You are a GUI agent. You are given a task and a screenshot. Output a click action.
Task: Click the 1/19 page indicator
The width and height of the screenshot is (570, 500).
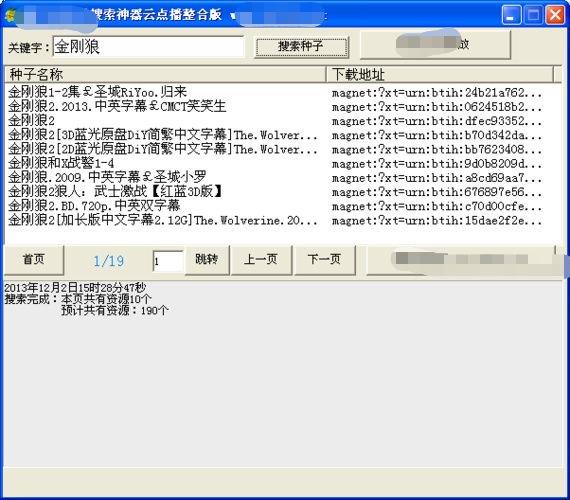[x=109, y=261]
